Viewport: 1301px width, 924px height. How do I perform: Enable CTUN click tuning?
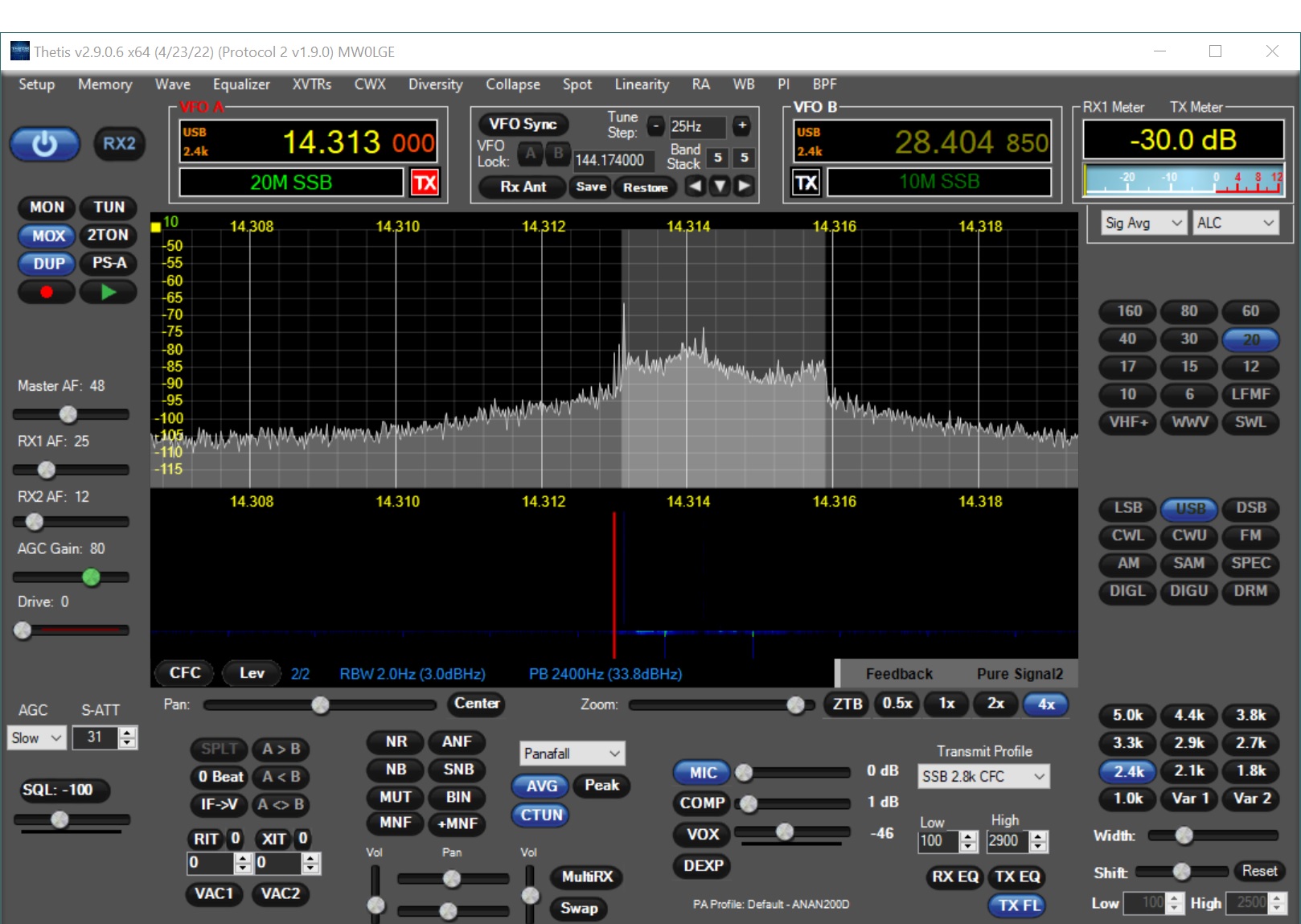[540, 815]
